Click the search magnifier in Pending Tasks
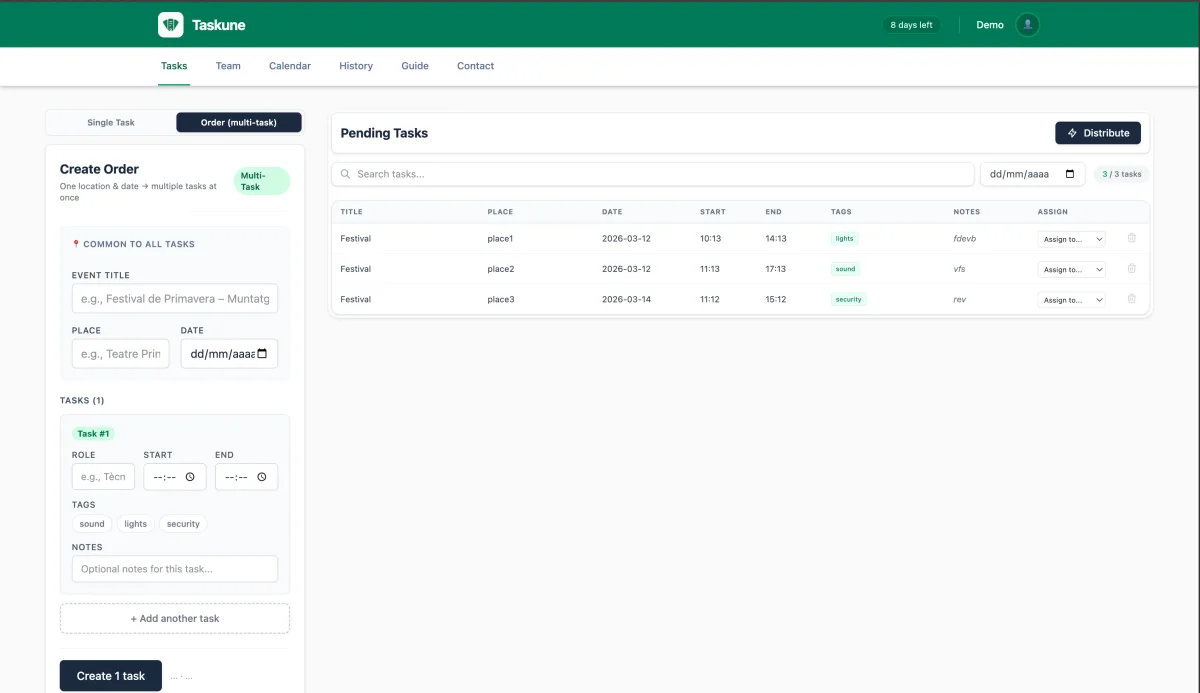Image resolution: width=1200 pixels, height=693 pixels. pos(345,173)
